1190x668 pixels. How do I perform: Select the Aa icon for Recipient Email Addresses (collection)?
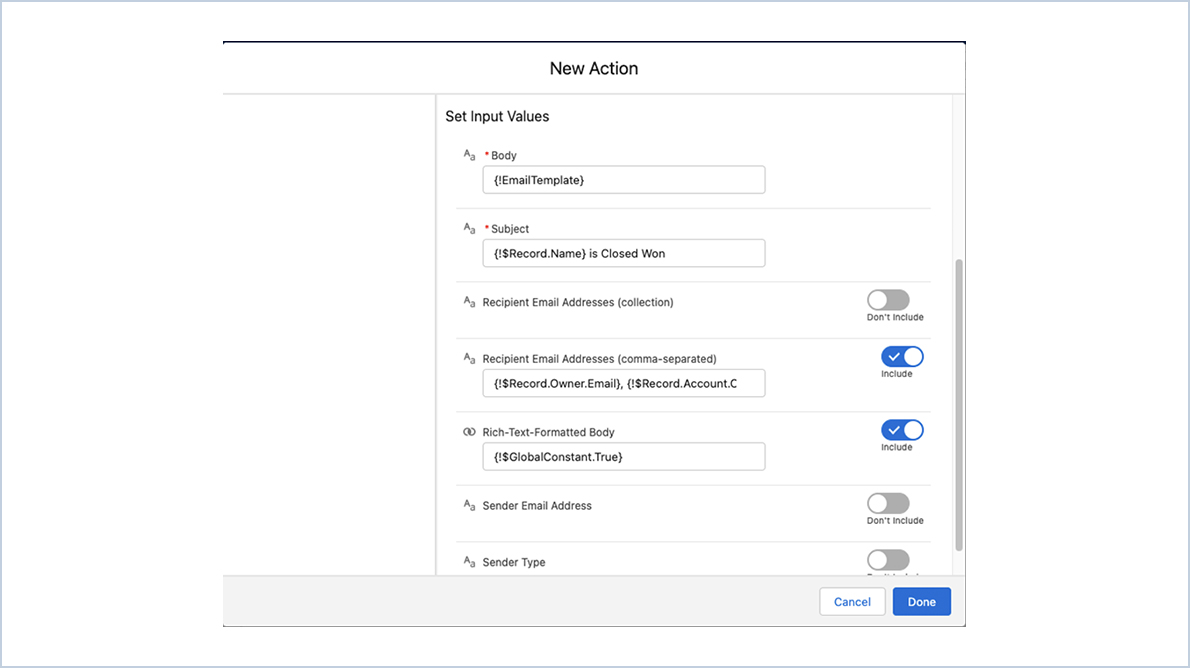469,301
